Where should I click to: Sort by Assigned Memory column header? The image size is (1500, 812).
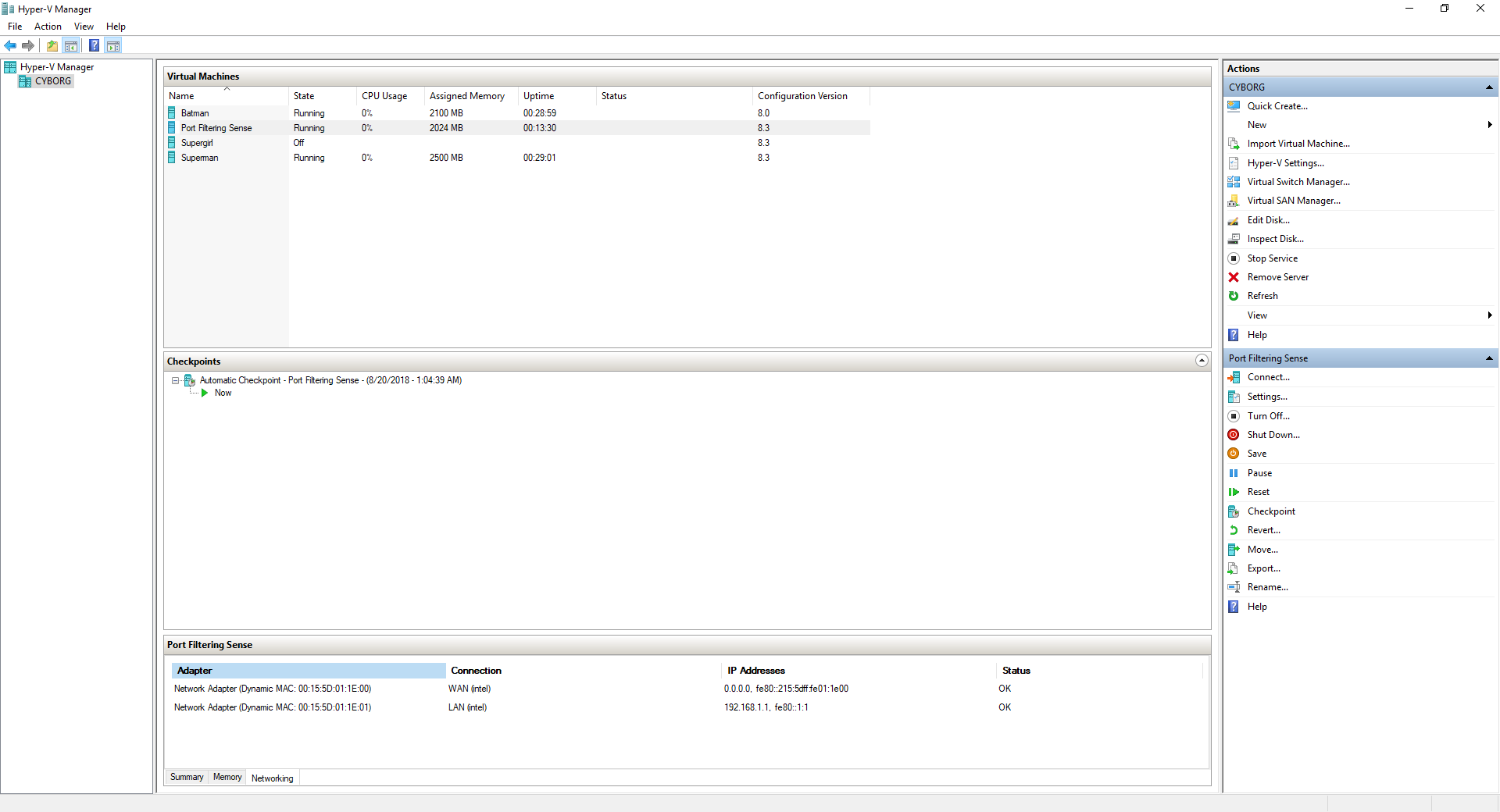(x=467, y=96)
